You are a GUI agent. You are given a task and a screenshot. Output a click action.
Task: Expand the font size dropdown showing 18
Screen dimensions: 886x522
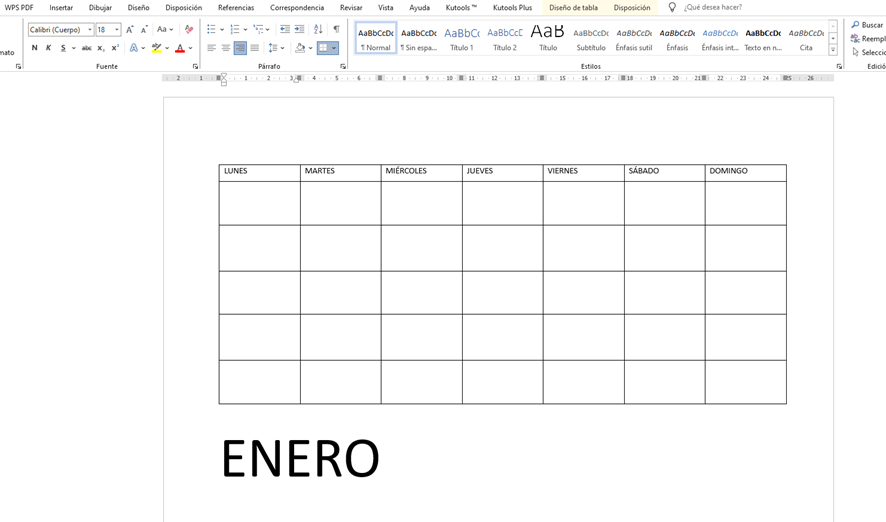click(117, 29)
